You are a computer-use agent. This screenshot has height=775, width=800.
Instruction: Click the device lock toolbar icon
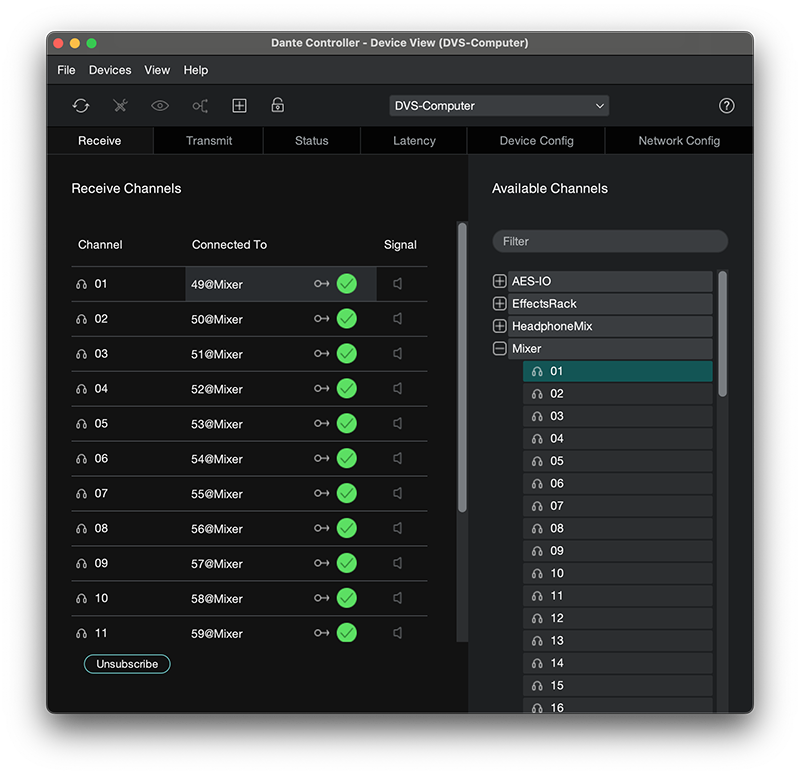point(278,105)
